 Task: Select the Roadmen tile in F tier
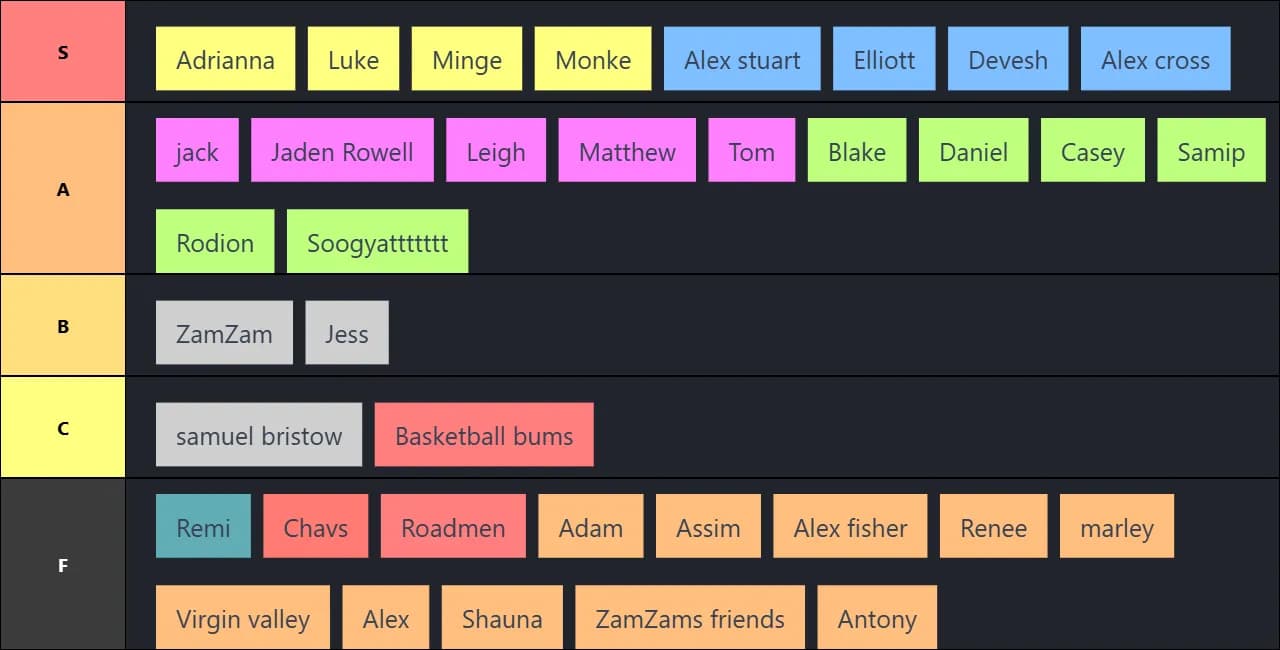click(453, 526)
